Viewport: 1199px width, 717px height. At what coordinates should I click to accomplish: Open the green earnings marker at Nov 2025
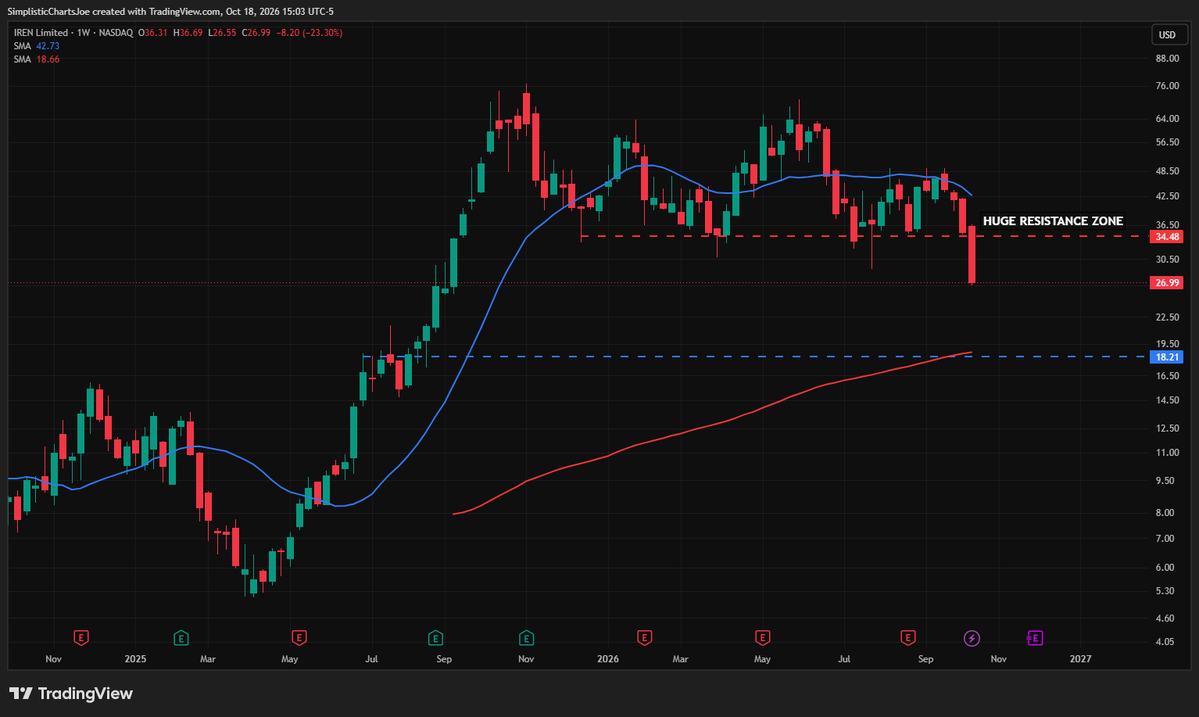coord(526,638)
